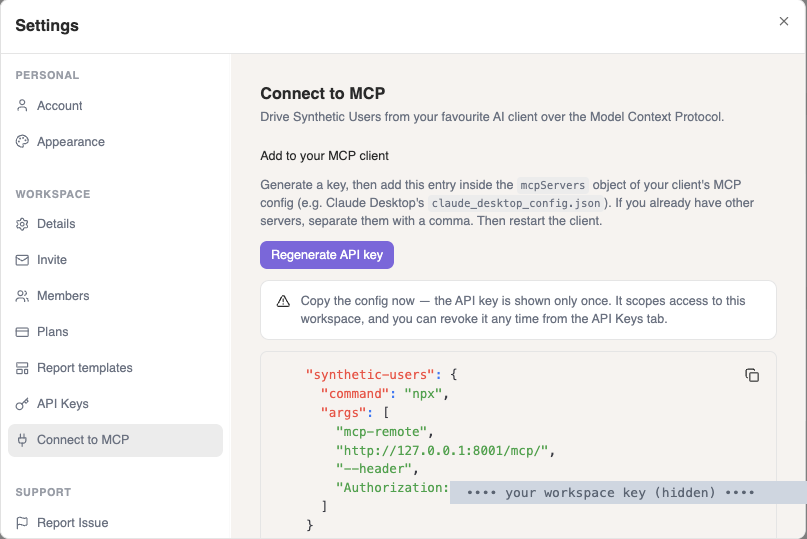Copy the MCP config code snippet
Image resolution: width=807 pixels, height=539 pixels.
(x=752, y=375)
